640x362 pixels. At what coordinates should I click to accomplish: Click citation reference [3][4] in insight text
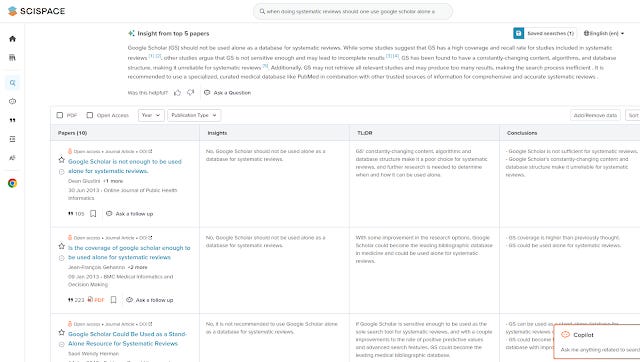tap(393, 56)
